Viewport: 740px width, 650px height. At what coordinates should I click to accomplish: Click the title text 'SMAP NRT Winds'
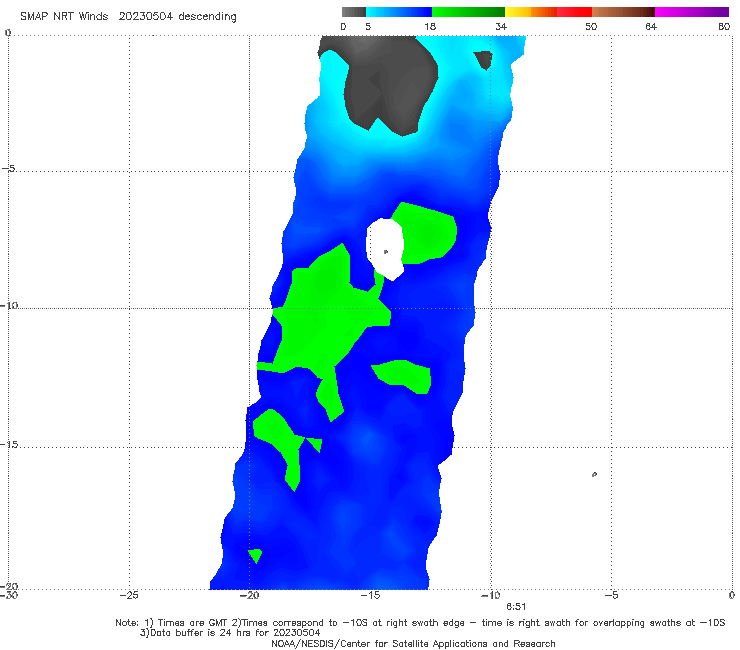pos(64,16)
